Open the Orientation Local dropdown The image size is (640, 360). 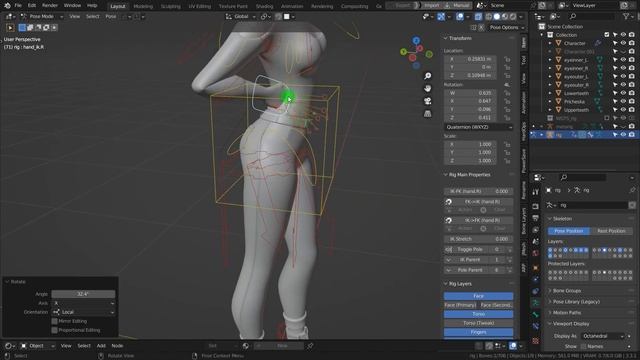83,312
